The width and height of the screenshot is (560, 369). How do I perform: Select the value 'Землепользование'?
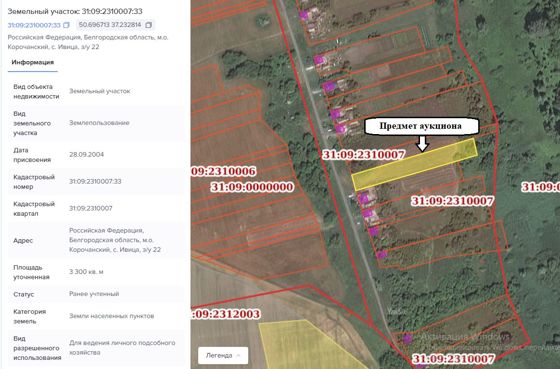(x=99, y=123)
